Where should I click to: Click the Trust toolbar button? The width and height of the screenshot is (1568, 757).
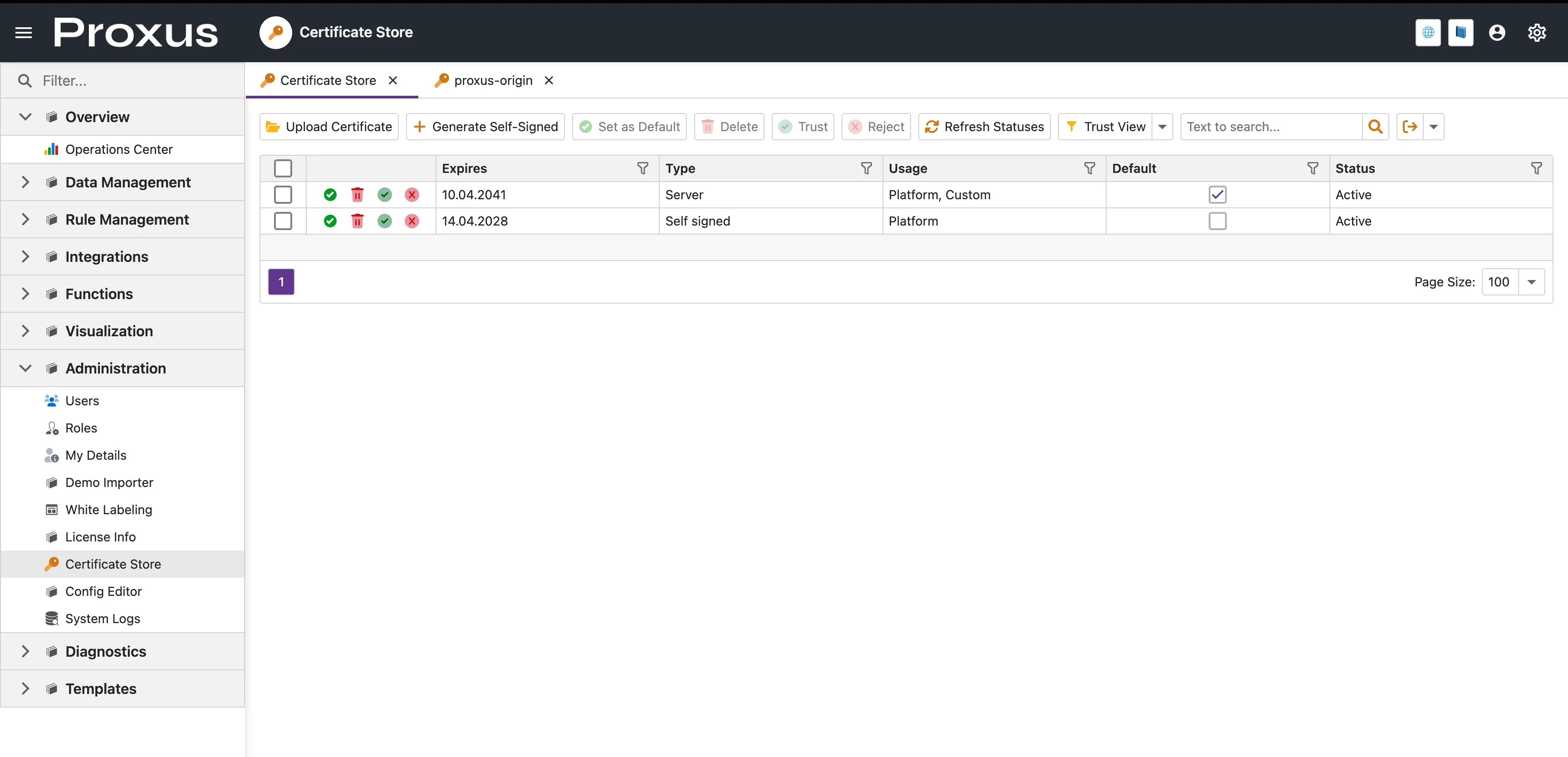[x=803, y=127]
